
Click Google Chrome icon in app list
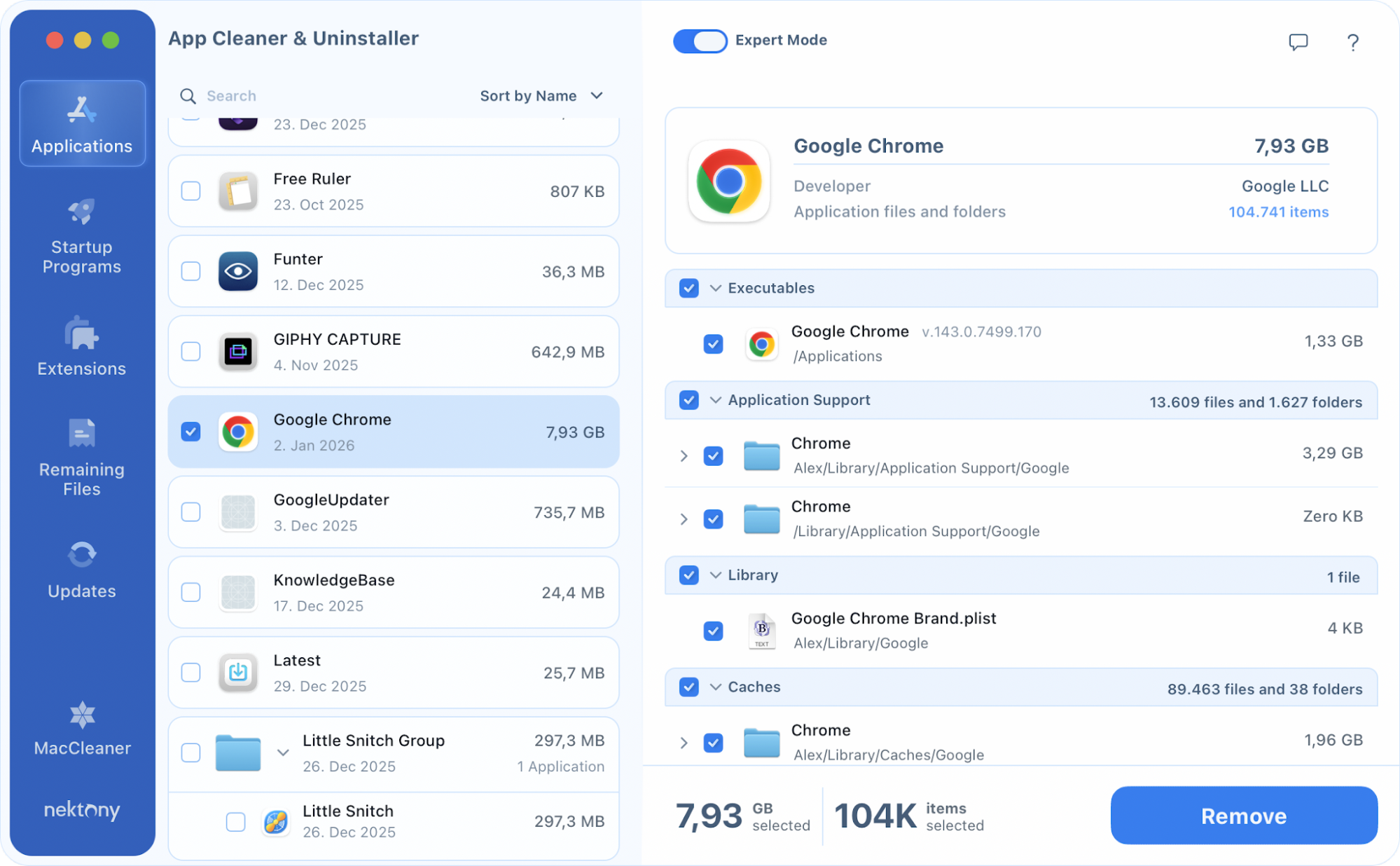[238, 432]
